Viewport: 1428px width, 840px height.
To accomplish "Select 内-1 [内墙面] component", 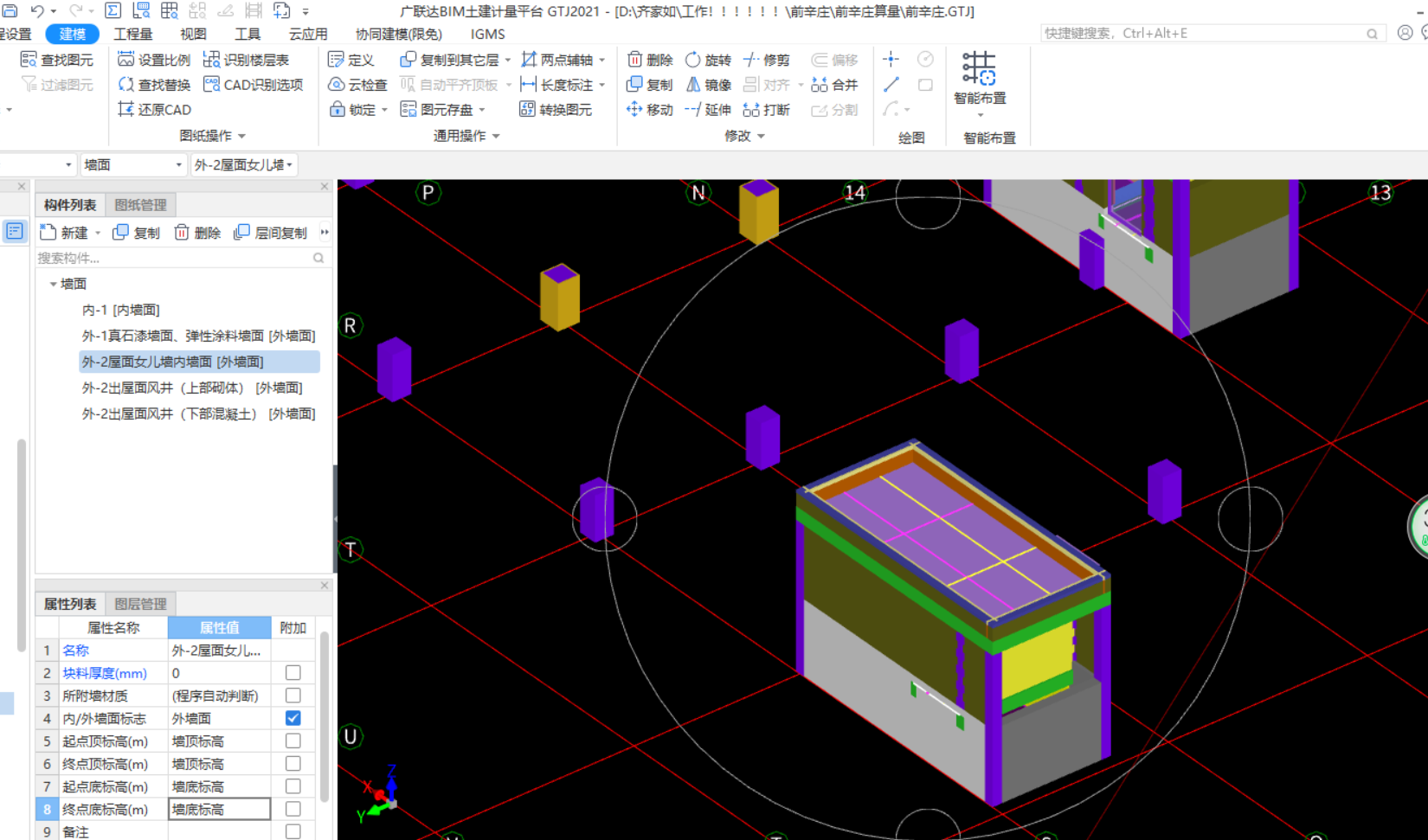I will (x=121, y=310).
